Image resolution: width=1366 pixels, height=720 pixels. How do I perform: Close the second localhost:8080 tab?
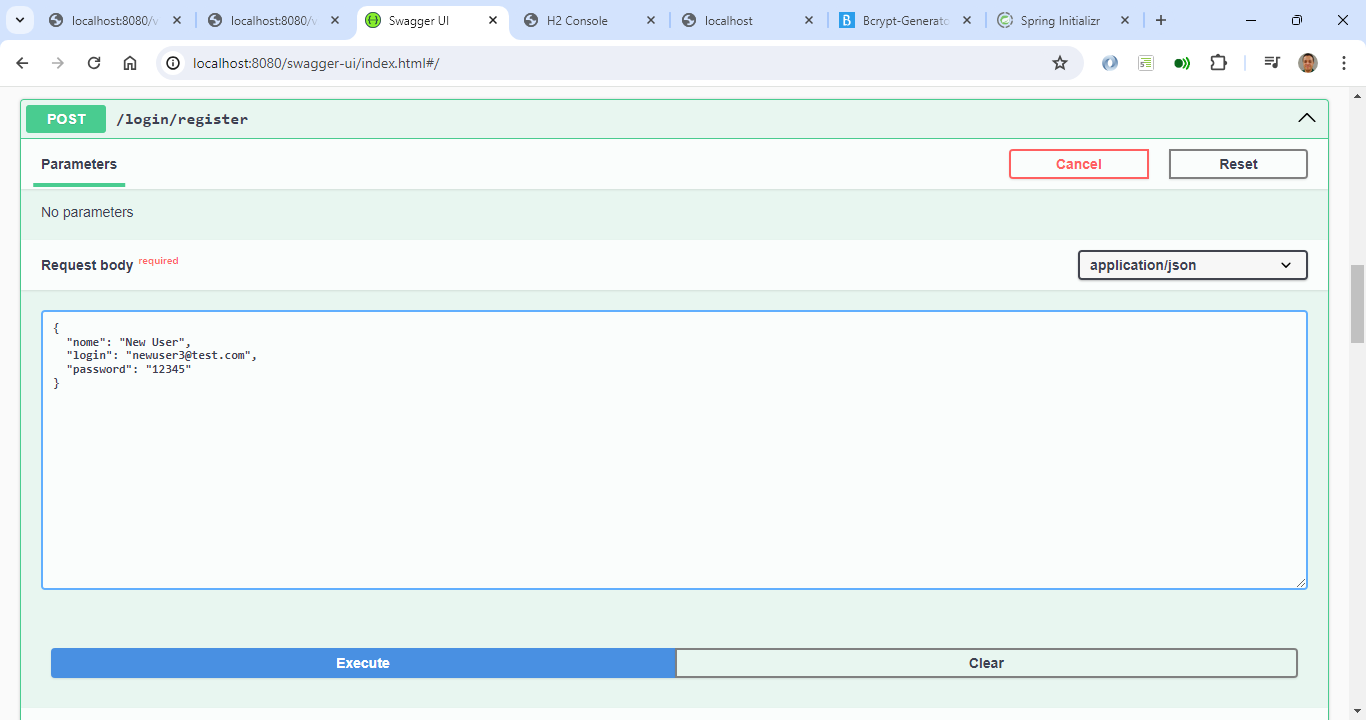coord(335,20)
